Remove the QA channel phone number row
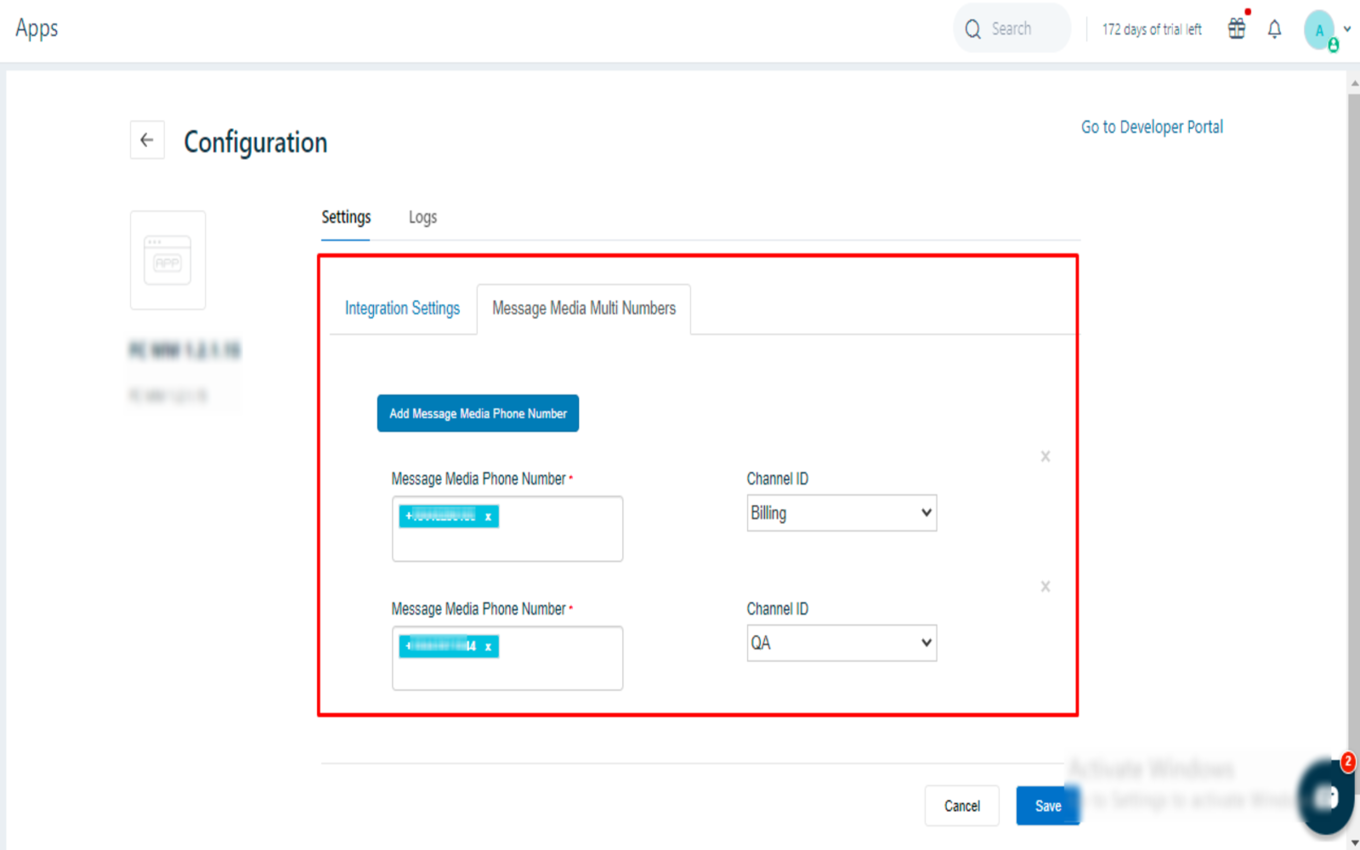1360x850 pixels. [1045, 586]
